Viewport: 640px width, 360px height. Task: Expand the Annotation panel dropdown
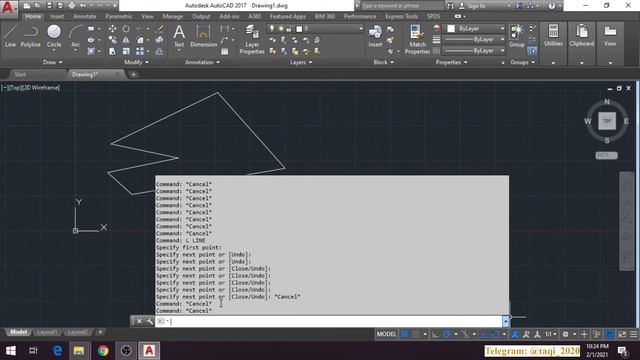click(x=202, y=62)
